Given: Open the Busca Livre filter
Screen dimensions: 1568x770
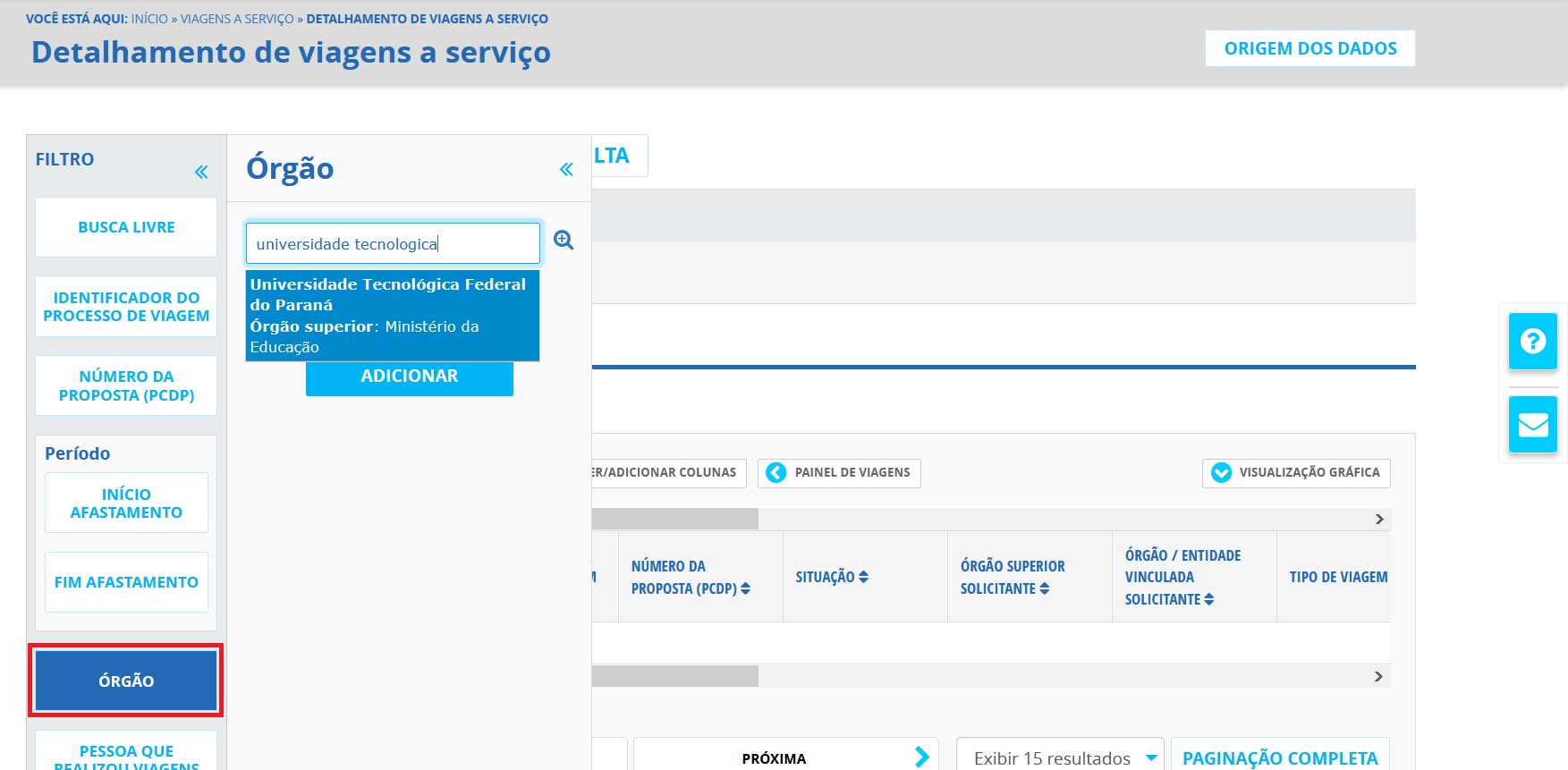Looking at the screenshot, I should 126,227.
